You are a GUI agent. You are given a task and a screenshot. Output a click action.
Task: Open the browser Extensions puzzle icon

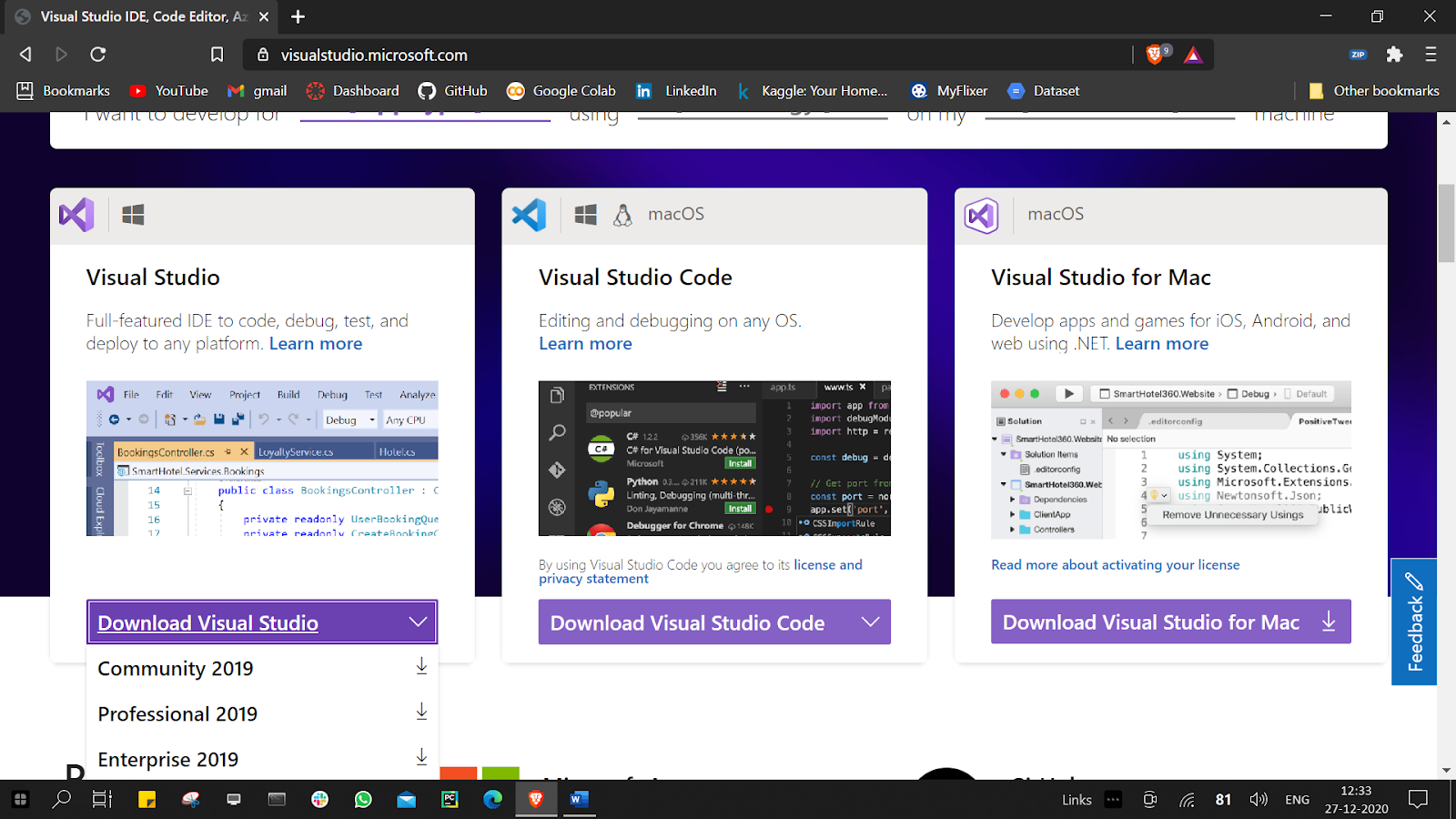tap(1394, 55)
